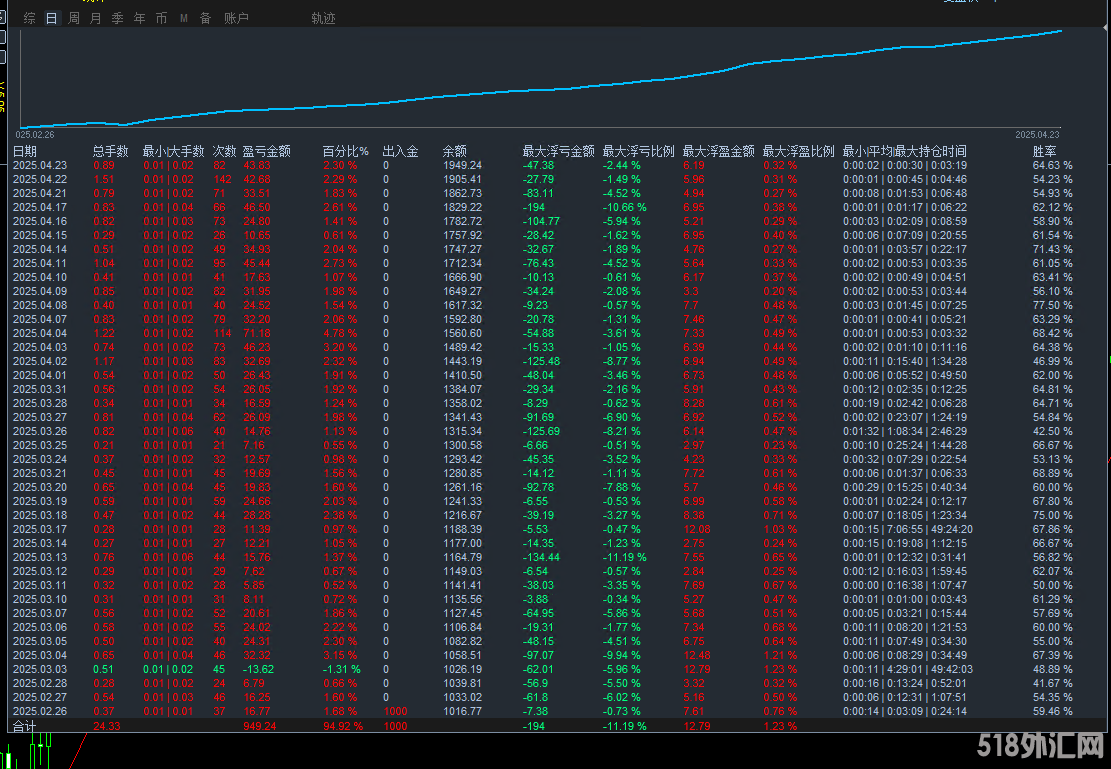The width and height of the screenshot is (1111, 769).
Task: Click the 最小|大手数 column header
Action: point(174,151)
